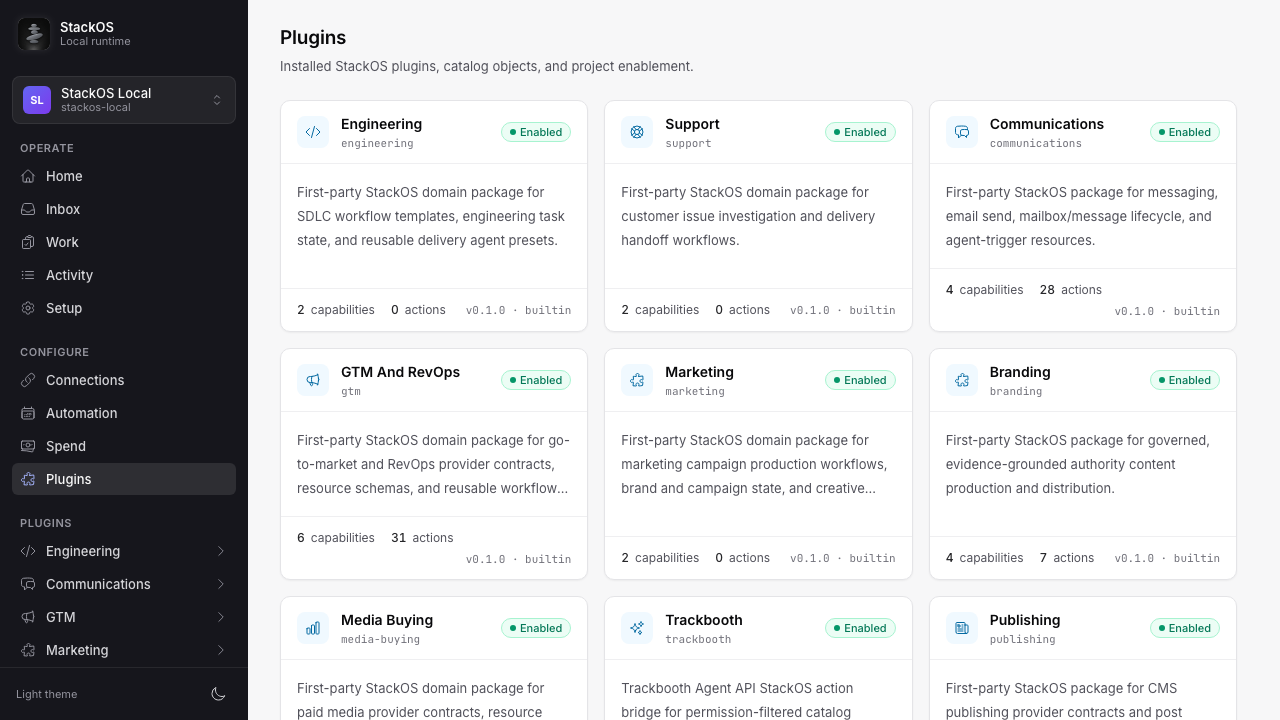Click the Setup gear icon
Viewport: 1280px width, 720px height.
(28, 308)
